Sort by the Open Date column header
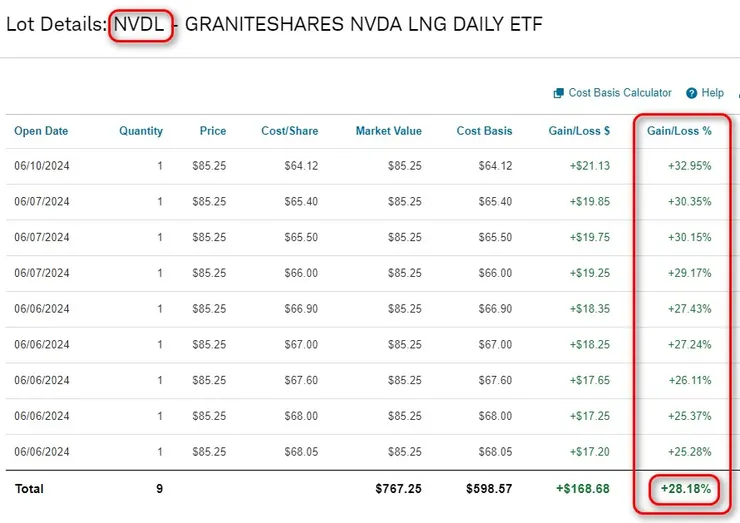 tap(41, 131)
